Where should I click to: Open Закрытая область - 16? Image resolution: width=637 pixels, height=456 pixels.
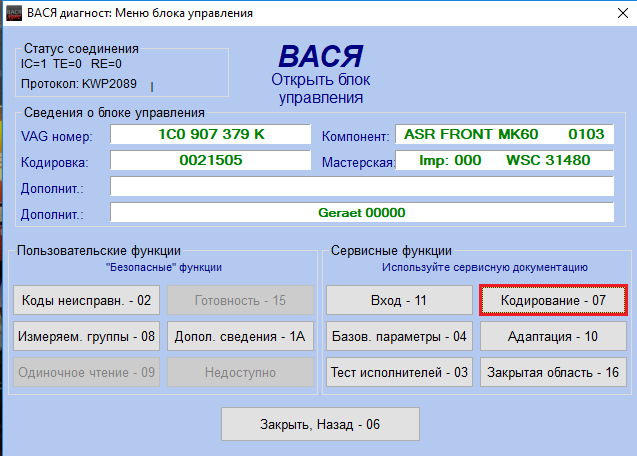click(x=553, y=372)
